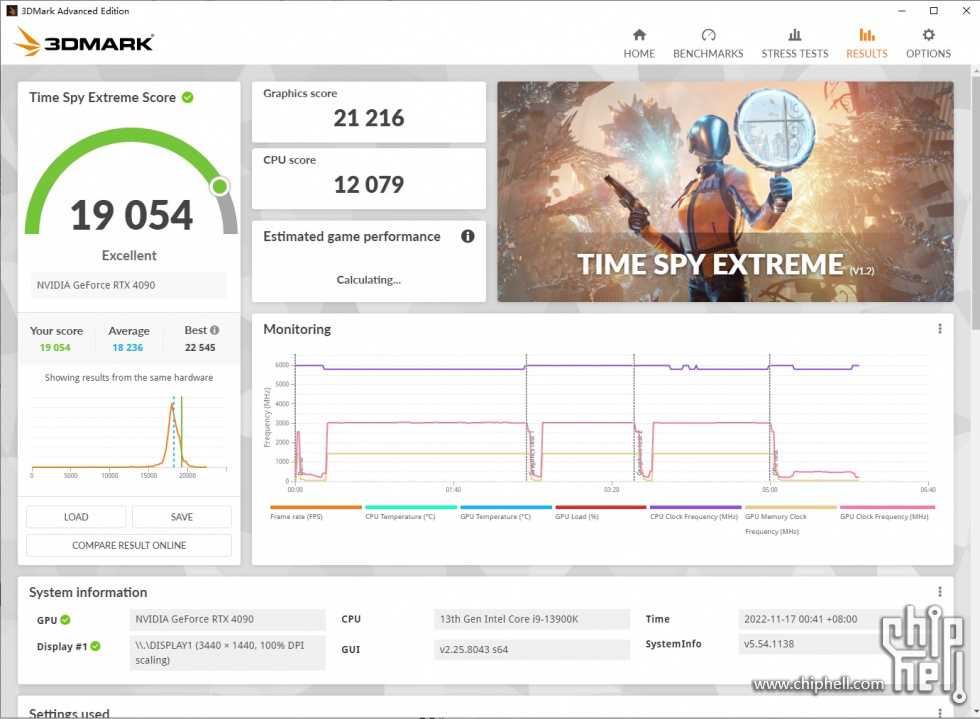Click 'Showing results from the same hardware' text
The image size is (980, 719).
(x=129, y=378)
